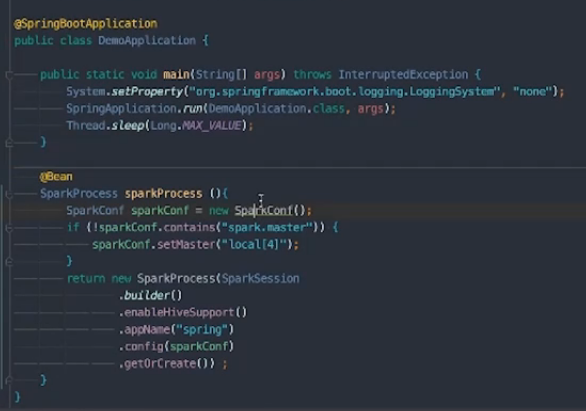This screenshot has width=586, height=411.
Task: Click the fold-end marker beside sparkProcess method's closing brace
Action: (9, 380)
